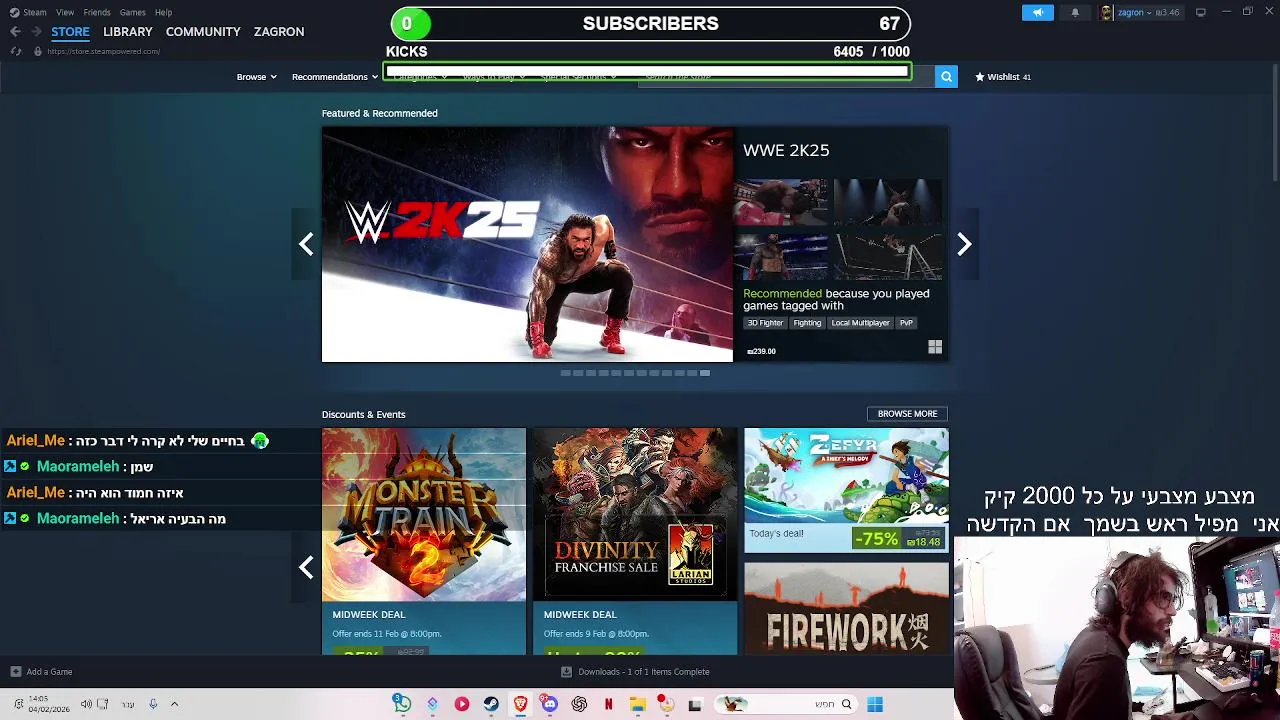Show previous Discounts & Events items
Viewport: 1280px width, 720px height.
click(306, 568)
